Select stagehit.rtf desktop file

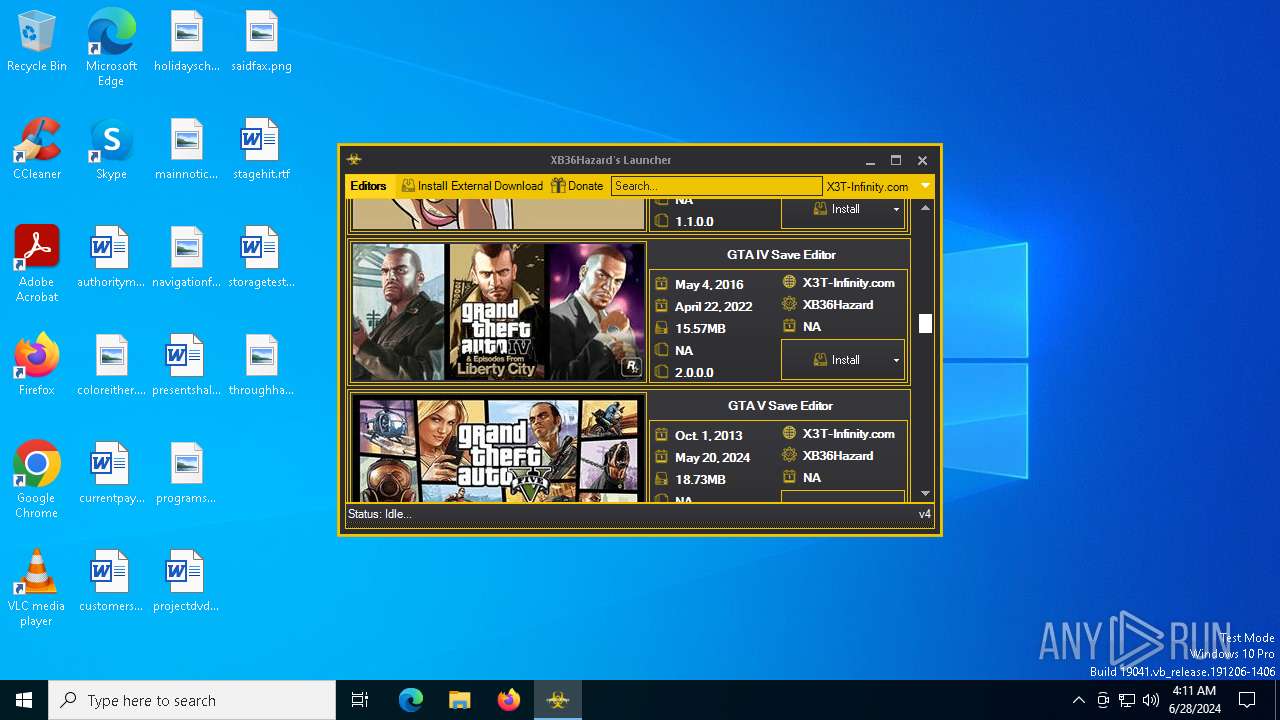coord(261,149)
